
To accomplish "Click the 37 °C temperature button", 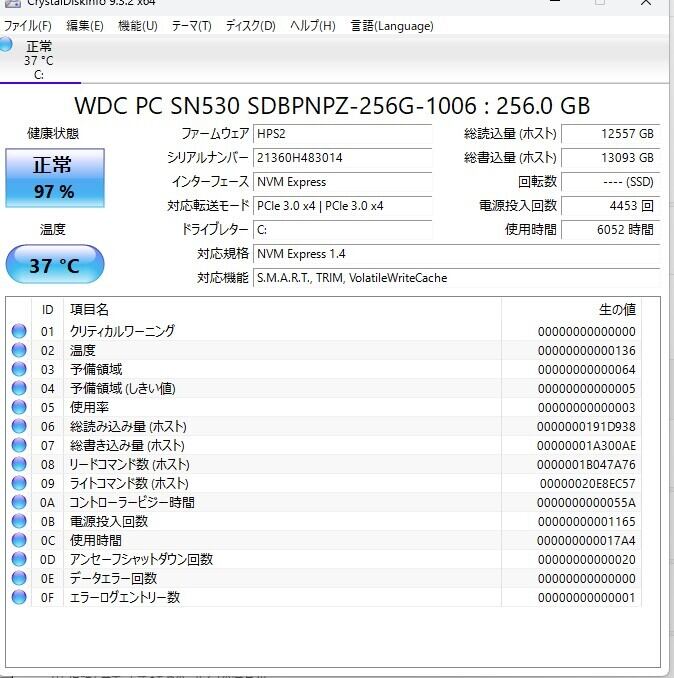I will (55, 265).
